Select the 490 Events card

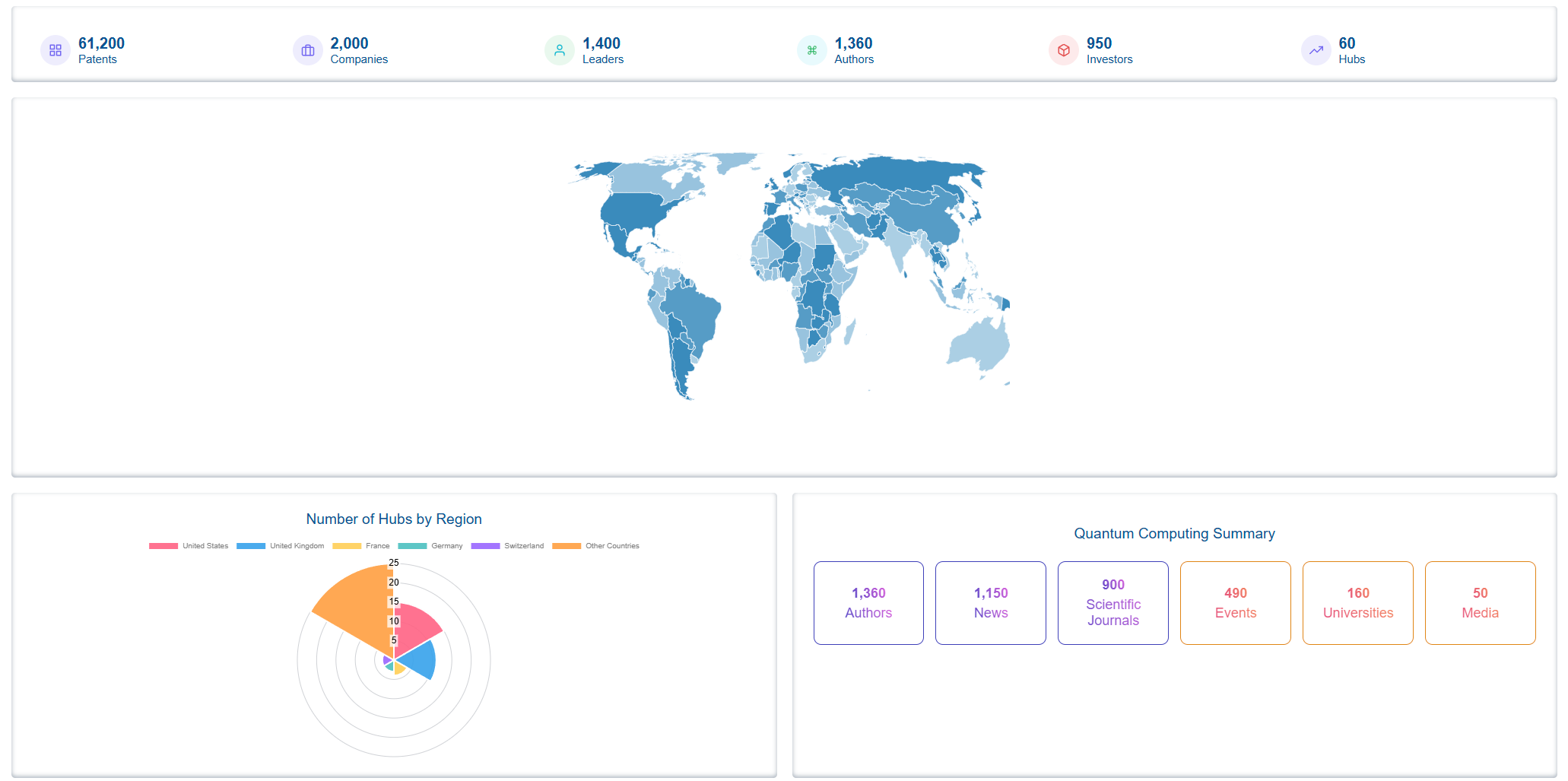pos(1236,603)
